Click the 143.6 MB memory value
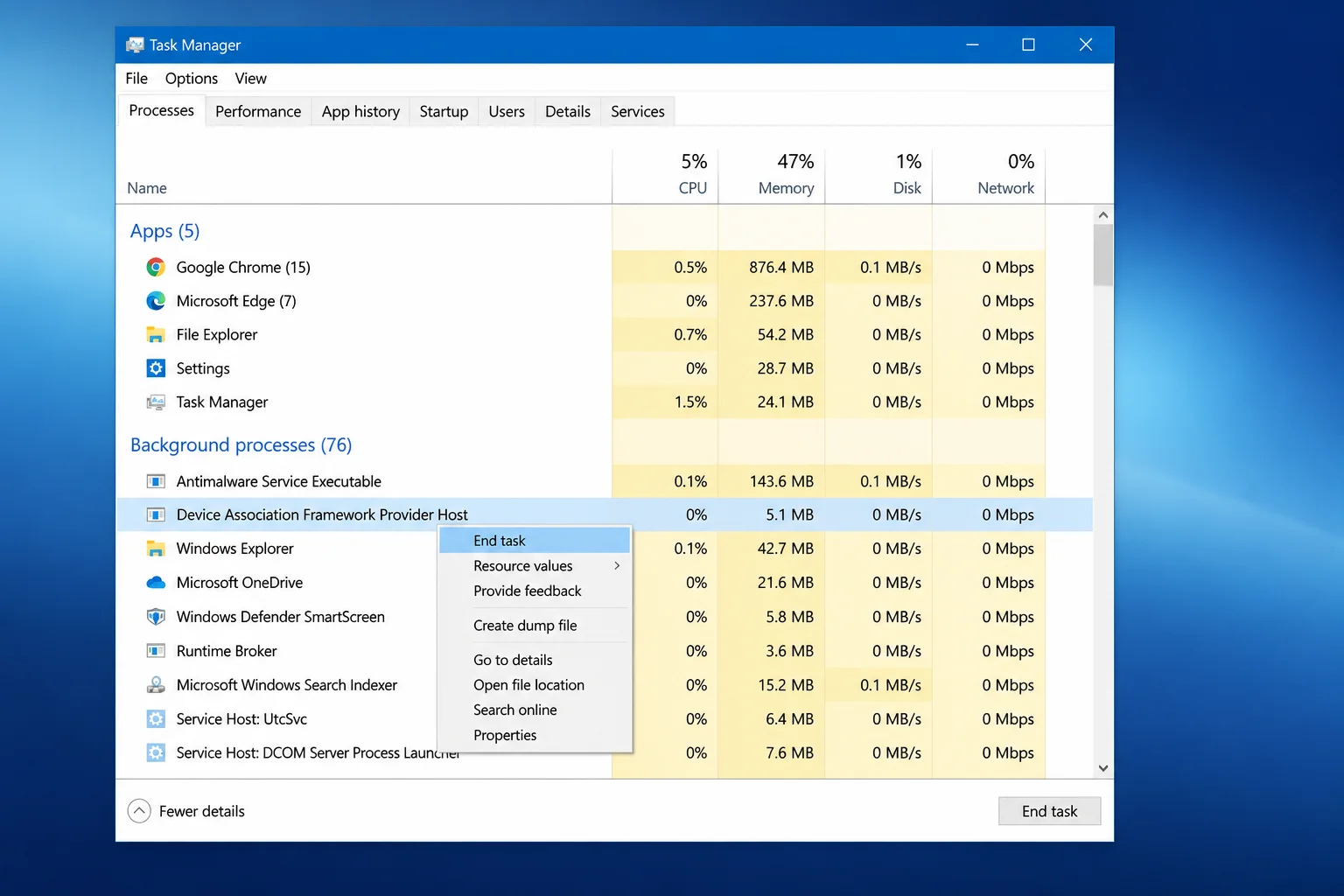This screenshot has width=1344, height=896. 781,481
